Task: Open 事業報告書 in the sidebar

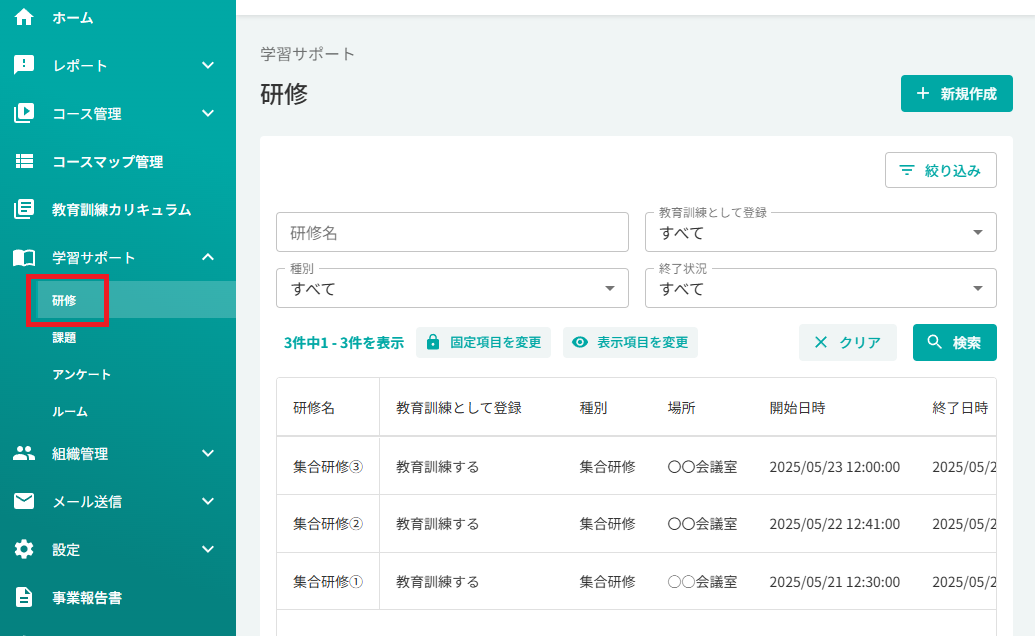Action: click(87, 598)
